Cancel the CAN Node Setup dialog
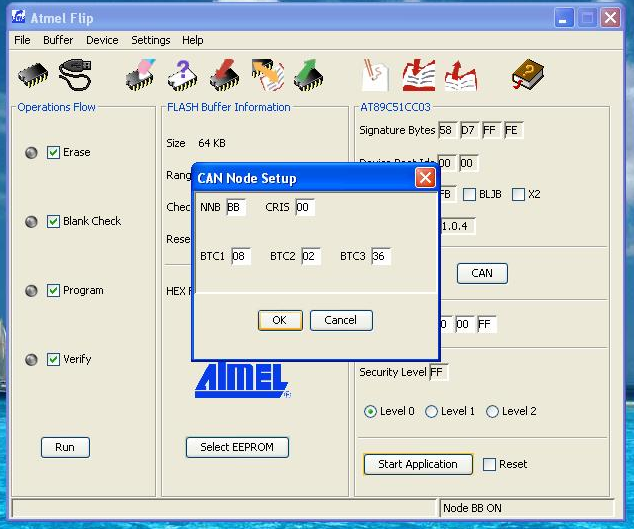Screen dimensions: 634x529 pos(340,320)
